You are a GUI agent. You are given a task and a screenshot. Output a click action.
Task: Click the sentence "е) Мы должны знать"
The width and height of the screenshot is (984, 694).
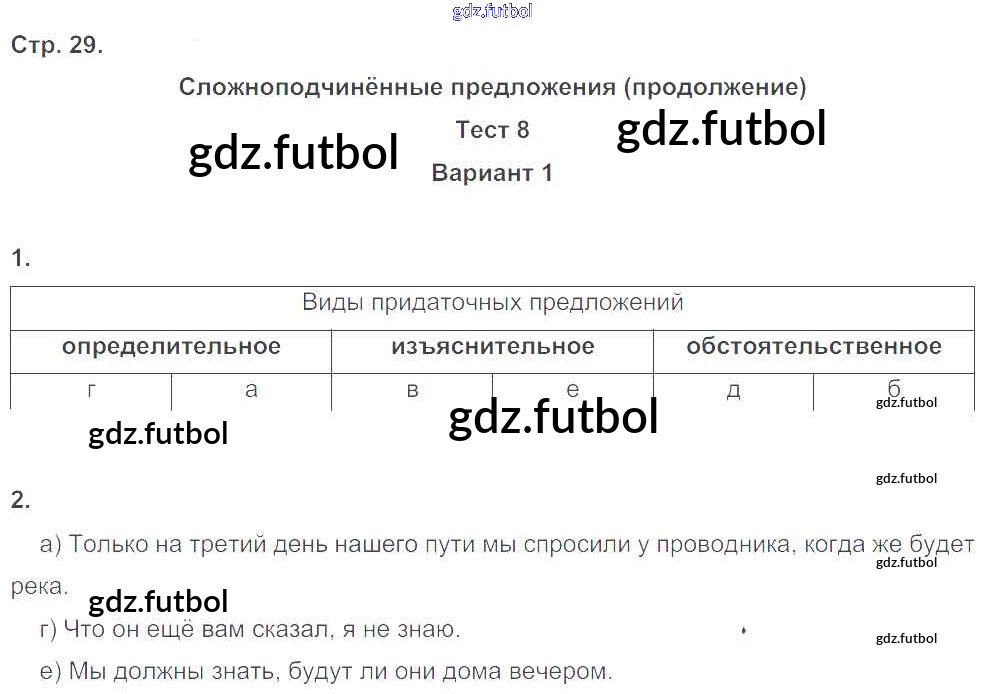(325, 672)
